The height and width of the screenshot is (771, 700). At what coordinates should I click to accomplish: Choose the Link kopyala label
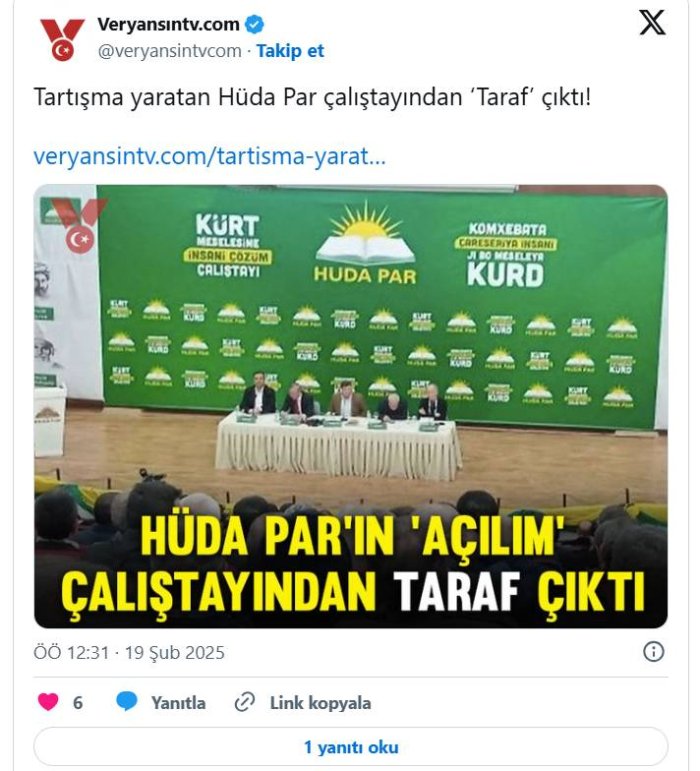[321, 703]
